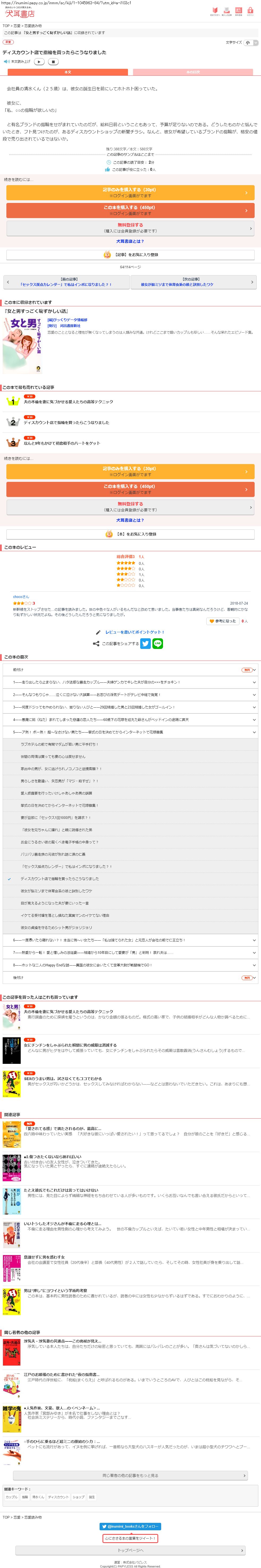Expand chapter 2 そんなつもりじゃ
Viewport: 261px width, 1568px height.
(x=130, y=695)
